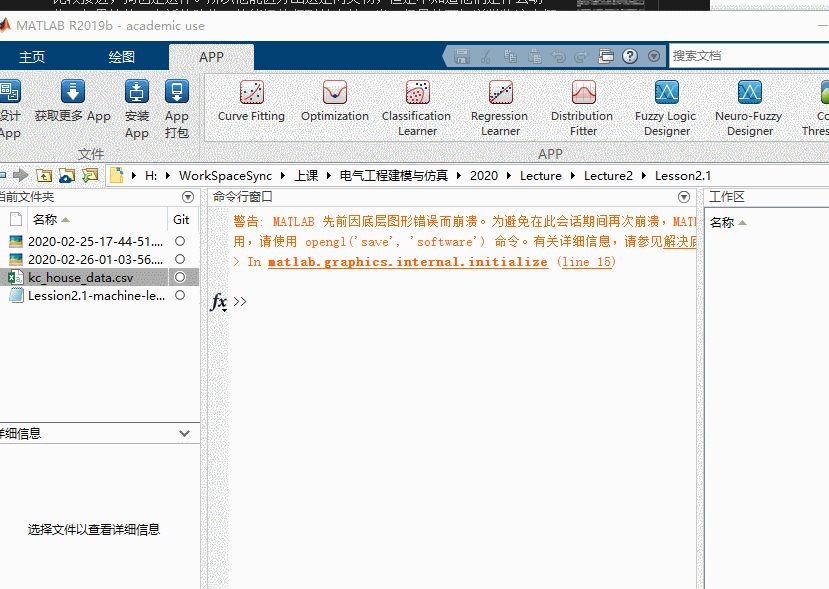Expand the 当前文件夹 panel actions menu
Screen dimensions: 829x589
tap(188, 197)
